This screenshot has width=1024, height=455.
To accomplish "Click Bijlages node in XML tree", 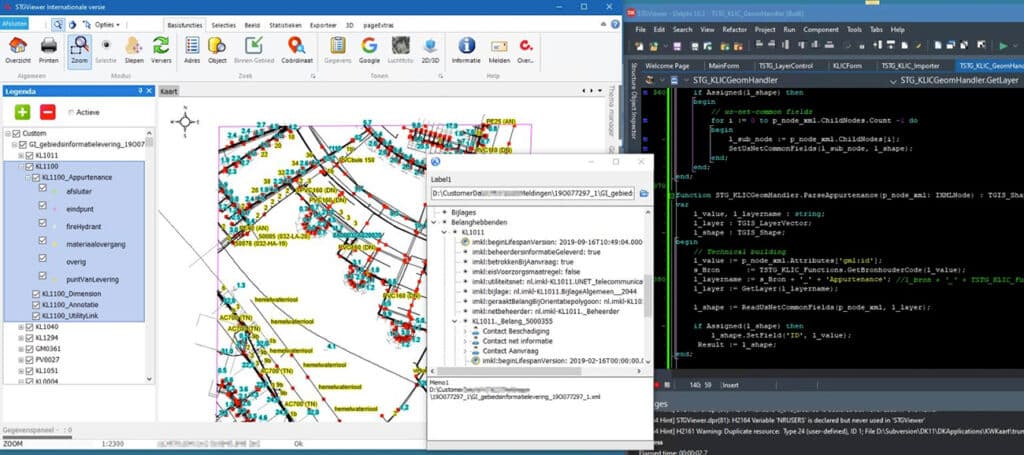I will pyautogui.click(x=463, y=212).
